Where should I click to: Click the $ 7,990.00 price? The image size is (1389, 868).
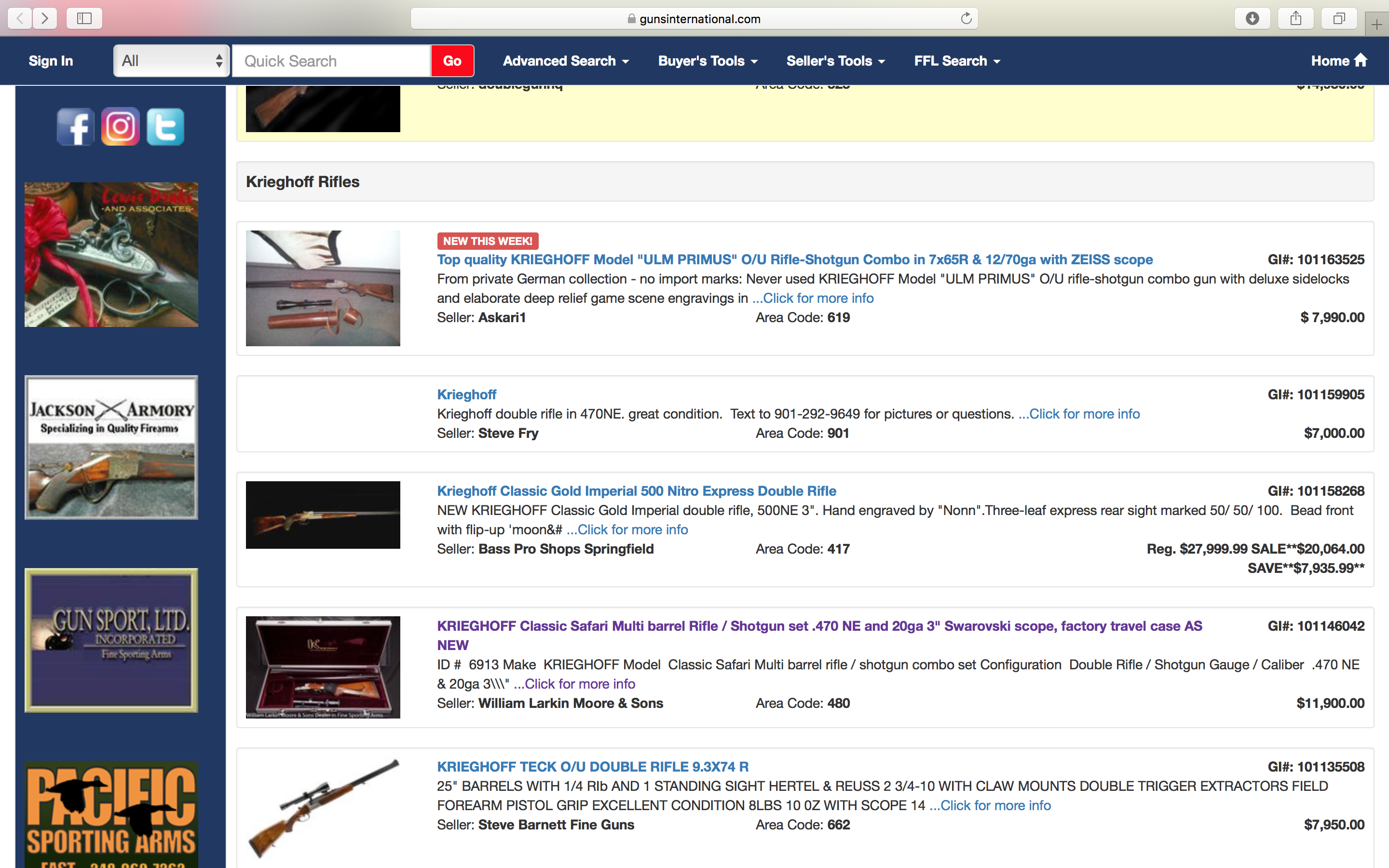click(1332, 317)
